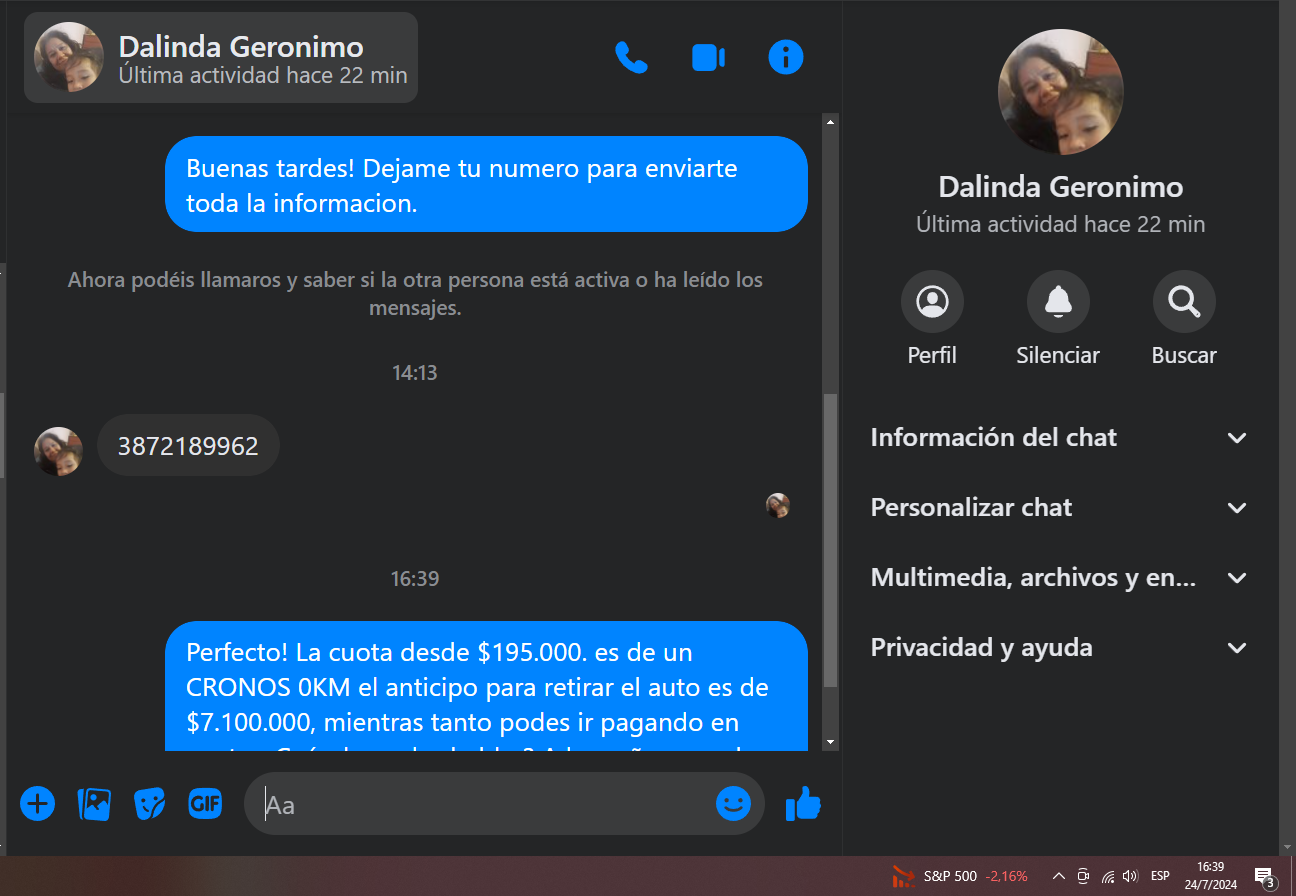
Task: Click Buscar to search the conversation
Action: click(1184, 302)
